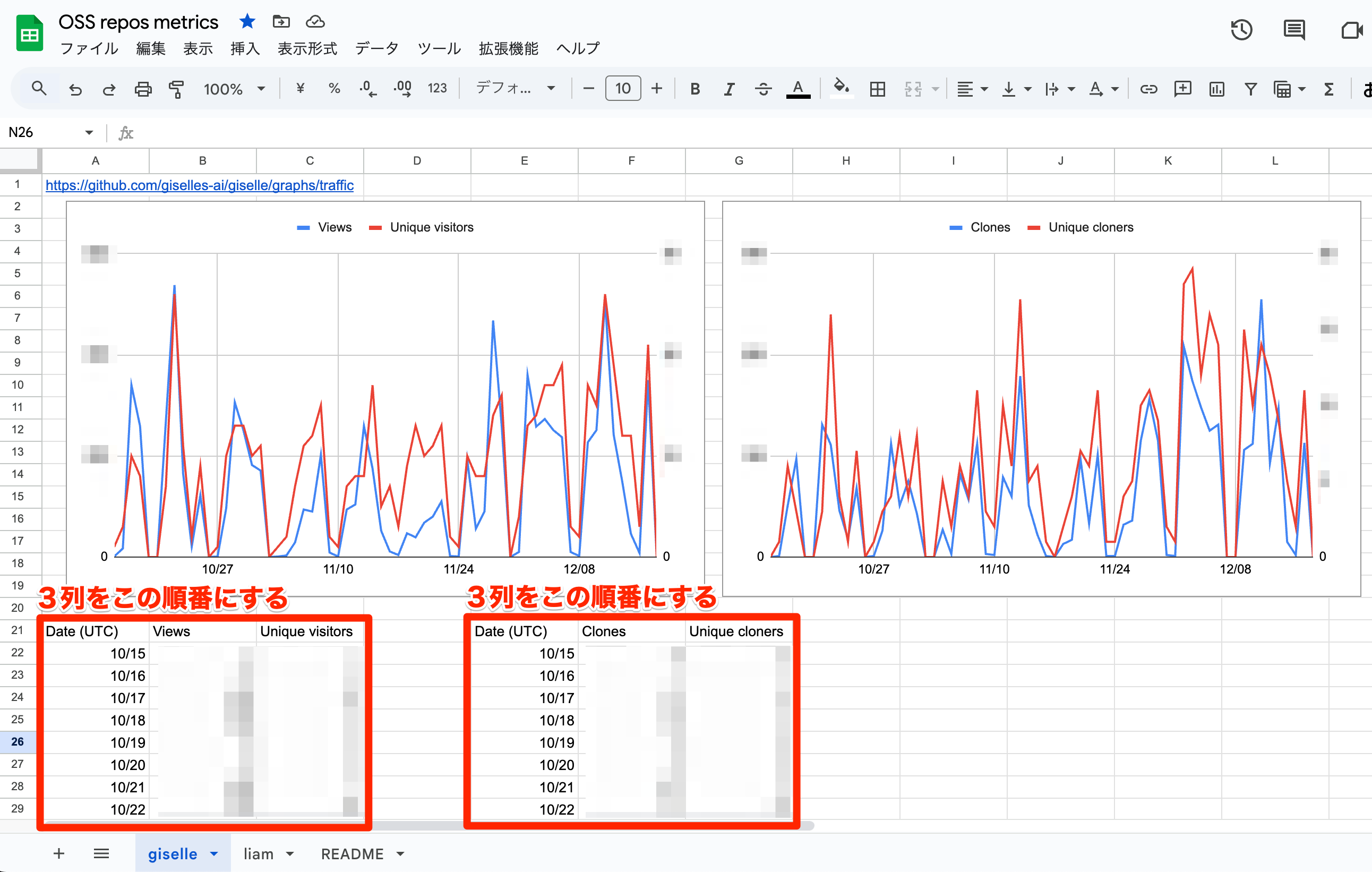Image resolution: width=1372 pixels, height=872 pixels.
Task: Open the github giselle traffic link
Action: (200, 185)
